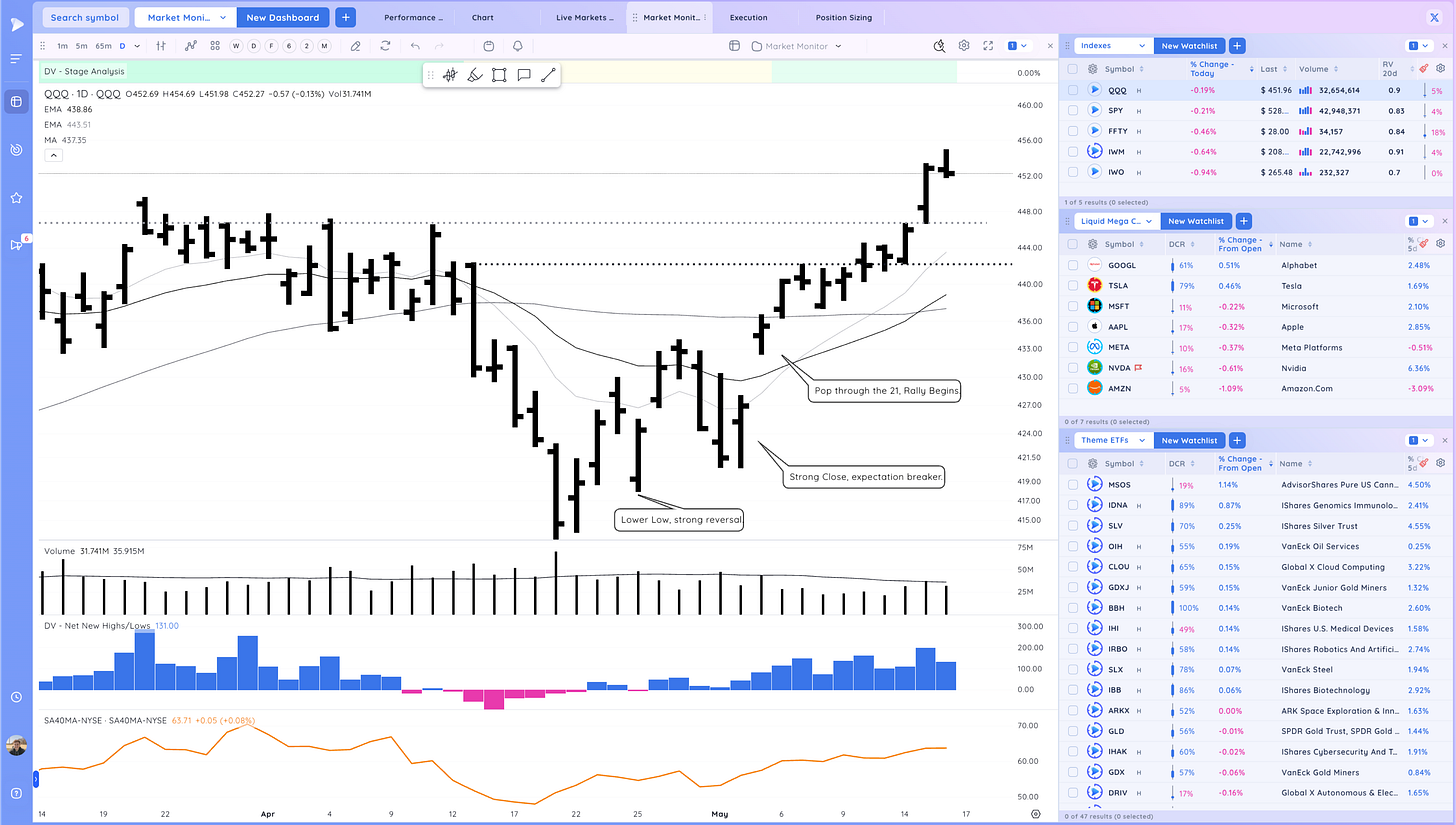Click the refresh chart icon

pyautogui.click(x=385, y=46)
